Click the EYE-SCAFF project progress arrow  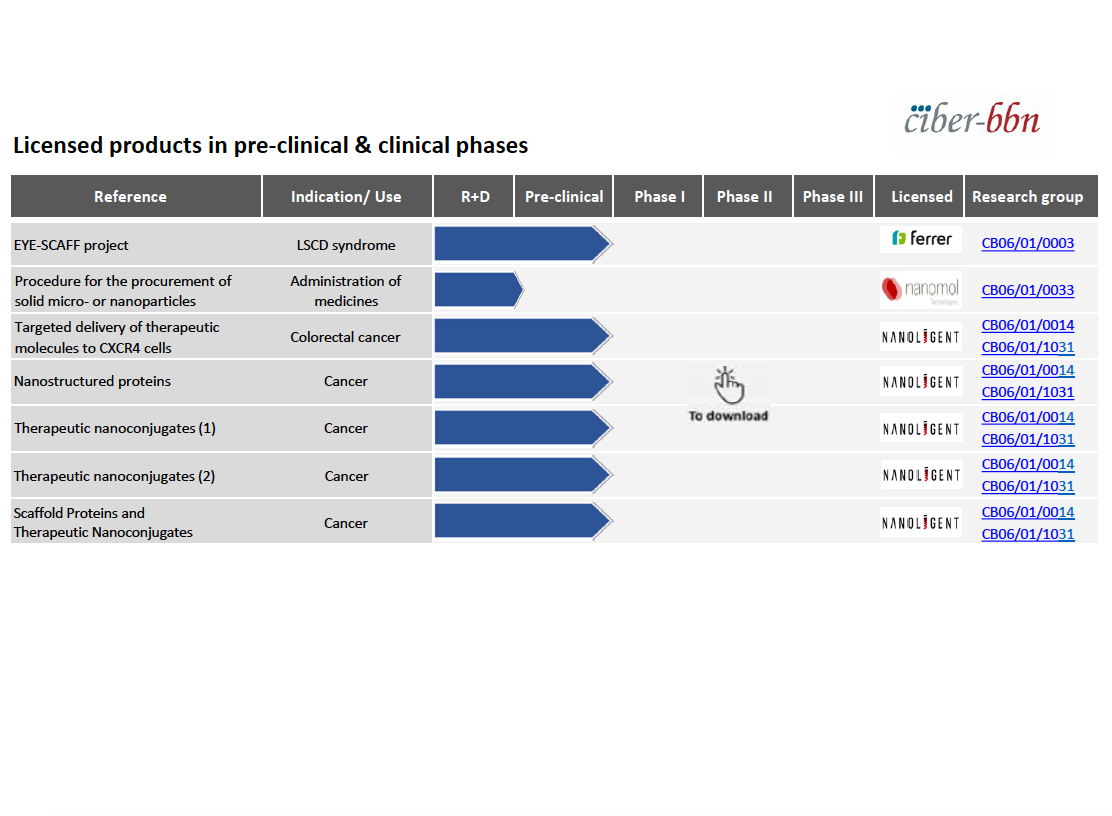523,244
